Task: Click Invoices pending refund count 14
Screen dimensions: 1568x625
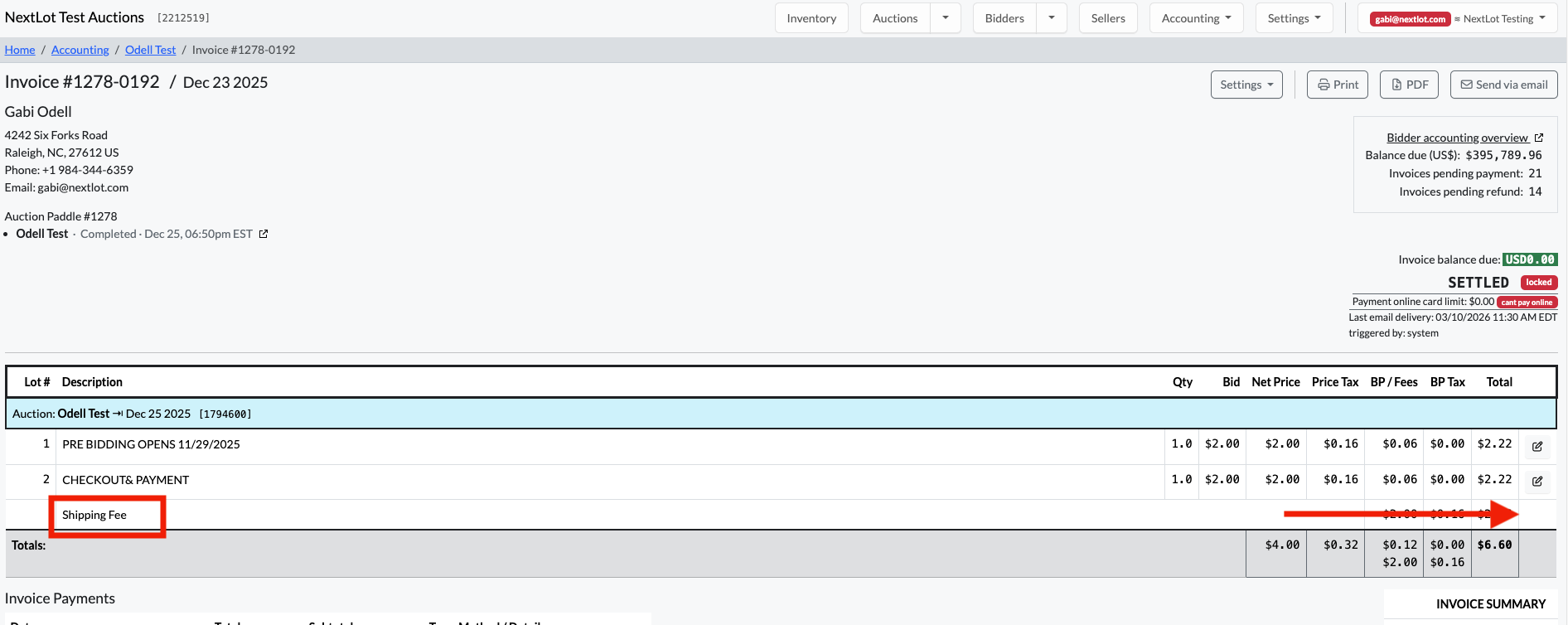Action: (1535, 191)
